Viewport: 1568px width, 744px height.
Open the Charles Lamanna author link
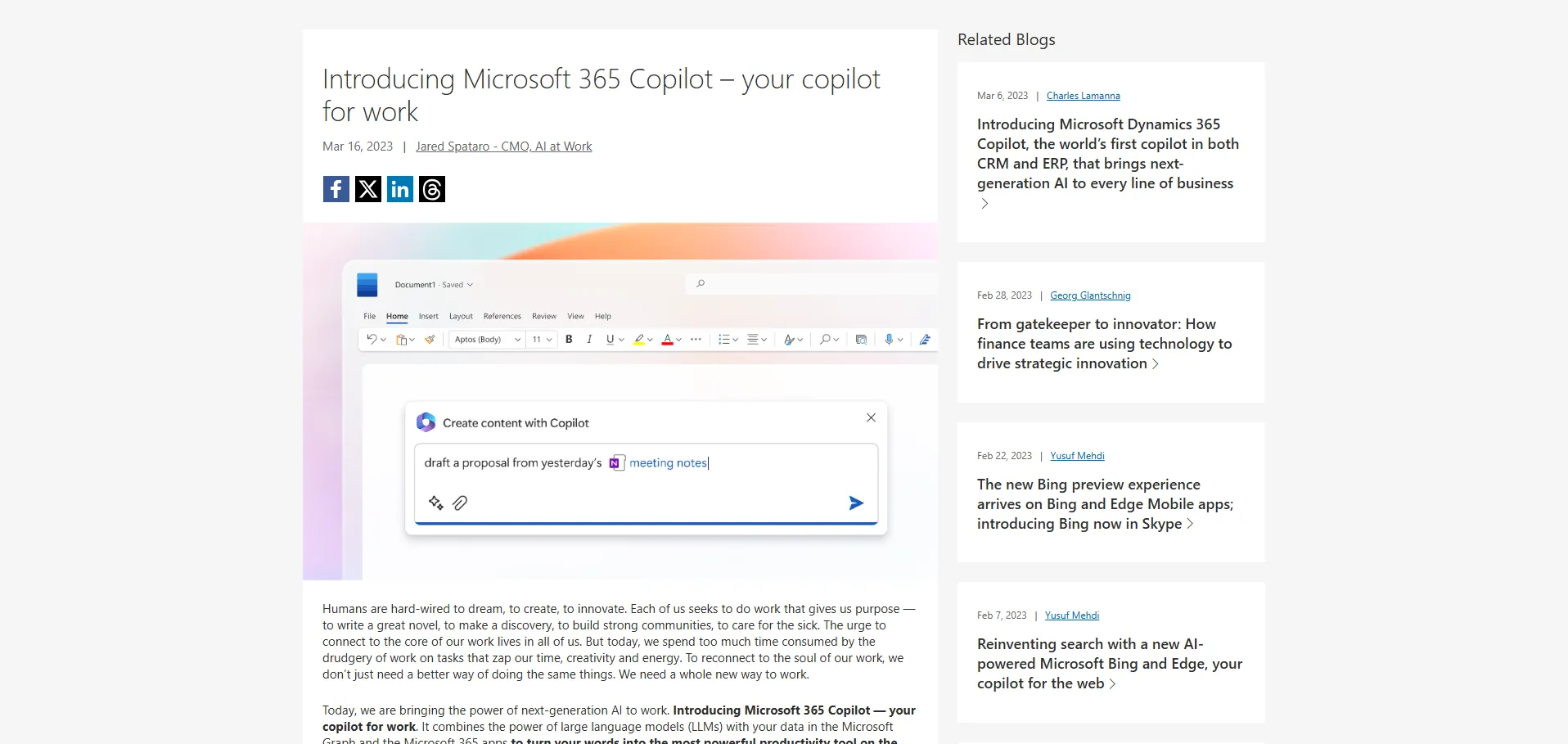tap(1083, 96)
